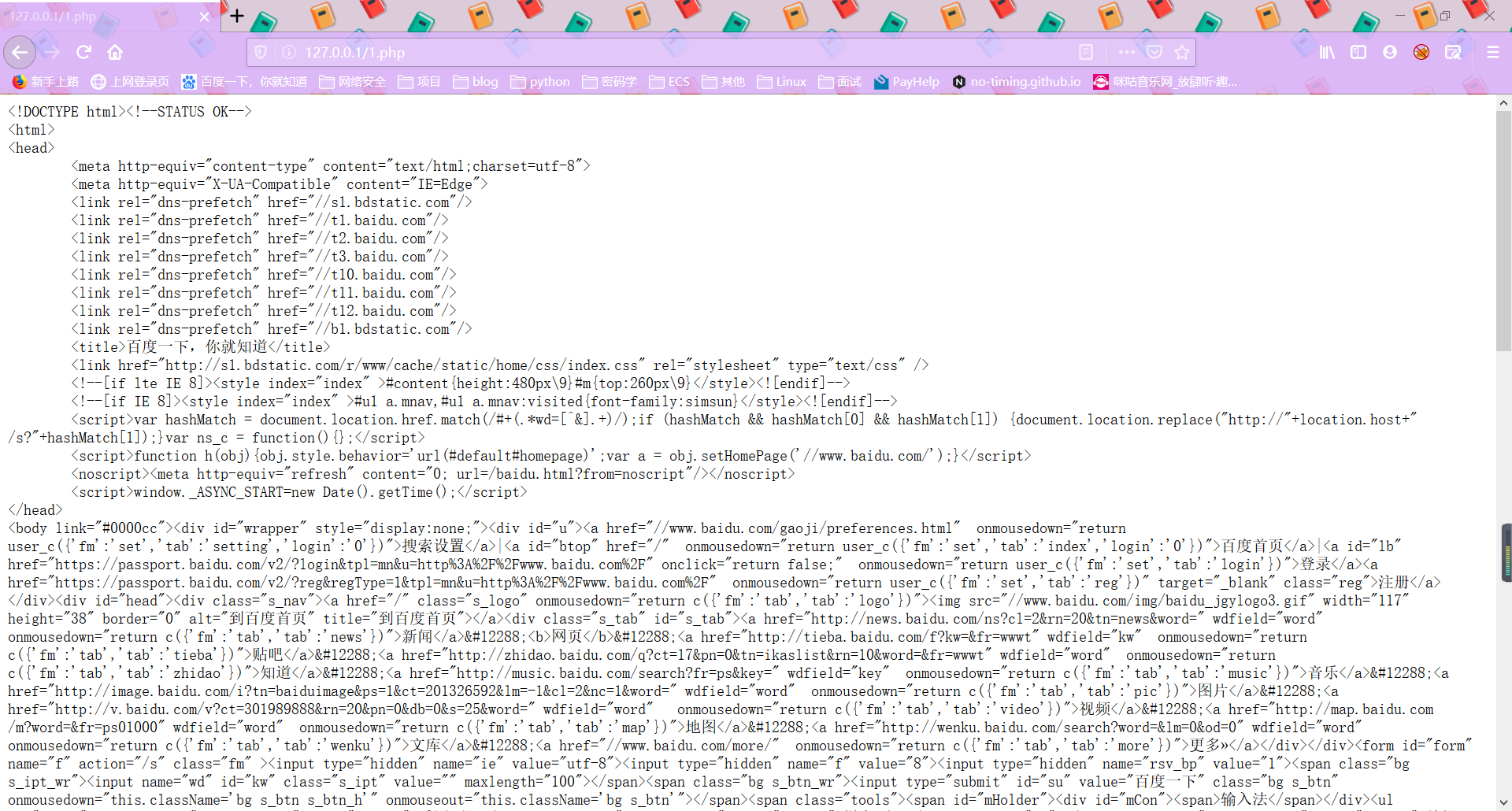Expand 面试 bookmark folder
This screenshot has width=1512, height=811.
pyautogui.click(x=839, y=82)
